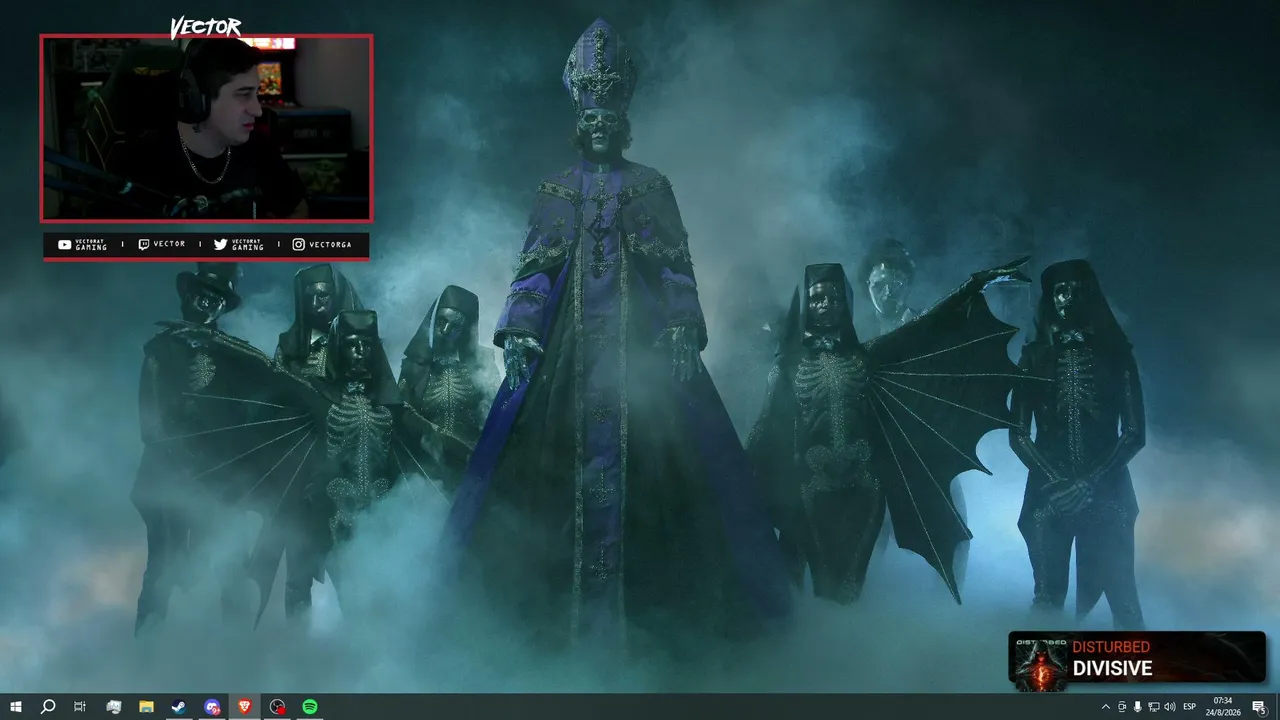Open the microphone tray icon

pos(1138,707)
